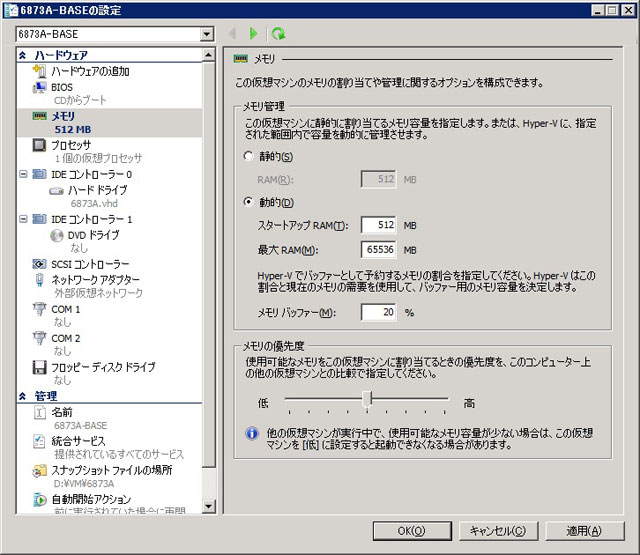Click the 提供されているすべてのサービス text
The width and height of the screenshot is (640, 555).
coord(119,455)
